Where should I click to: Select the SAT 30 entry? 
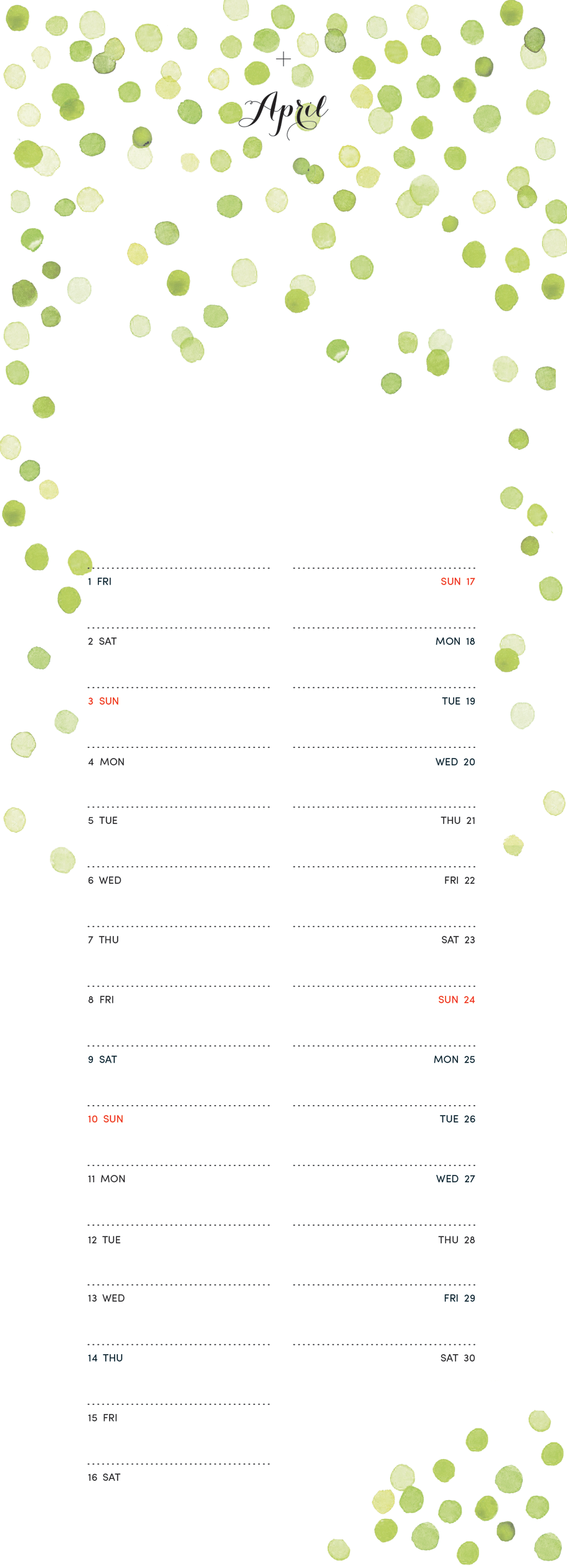click(x=458, y=1358)
